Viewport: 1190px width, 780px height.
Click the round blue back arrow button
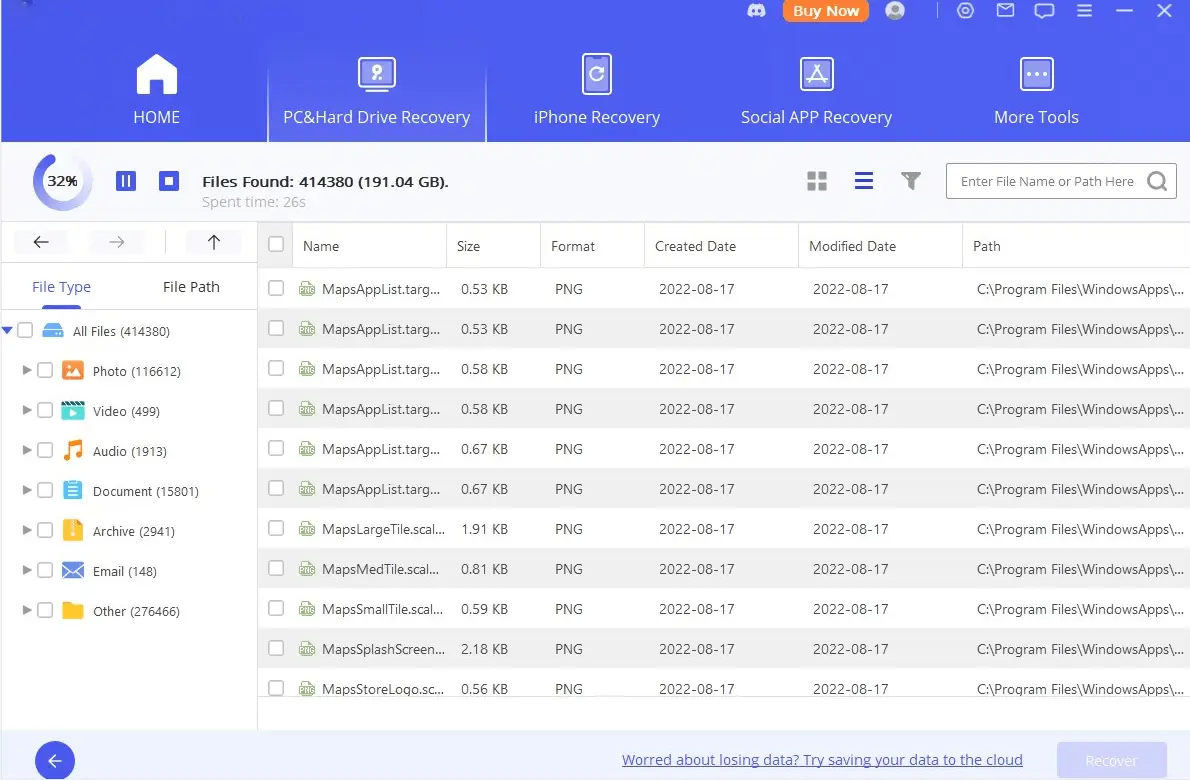(55, 761)
